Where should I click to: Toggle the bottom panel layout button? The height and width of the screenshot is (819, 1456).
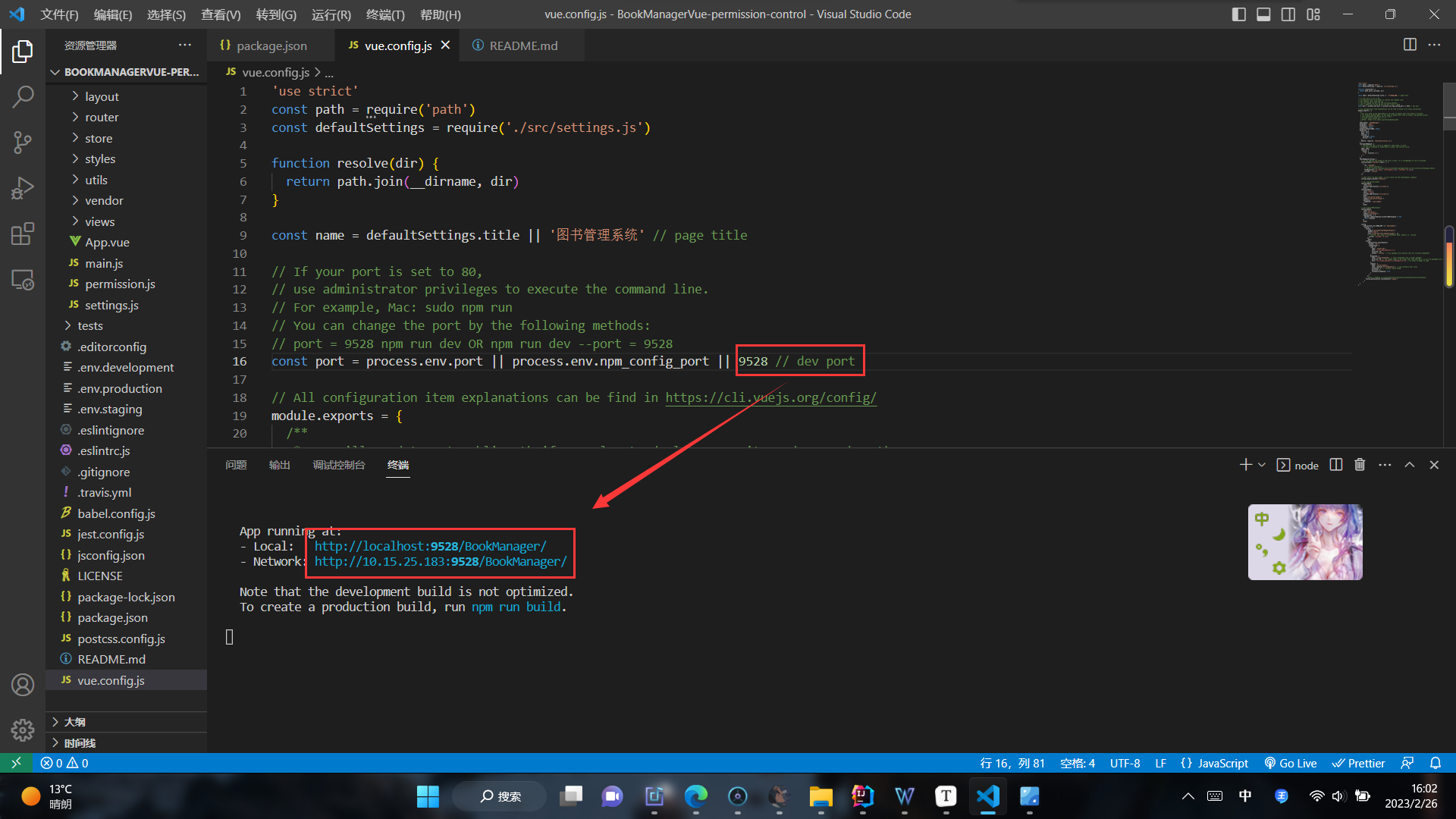point(1263,14)
